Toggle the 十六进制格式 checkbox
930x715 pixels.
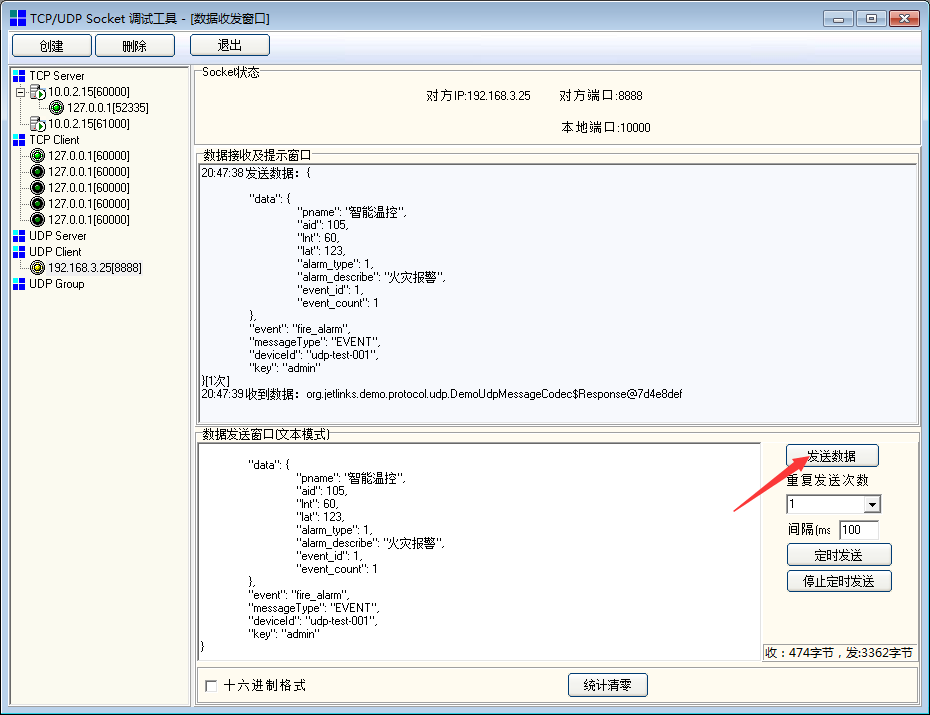click(x=211, y=686)
